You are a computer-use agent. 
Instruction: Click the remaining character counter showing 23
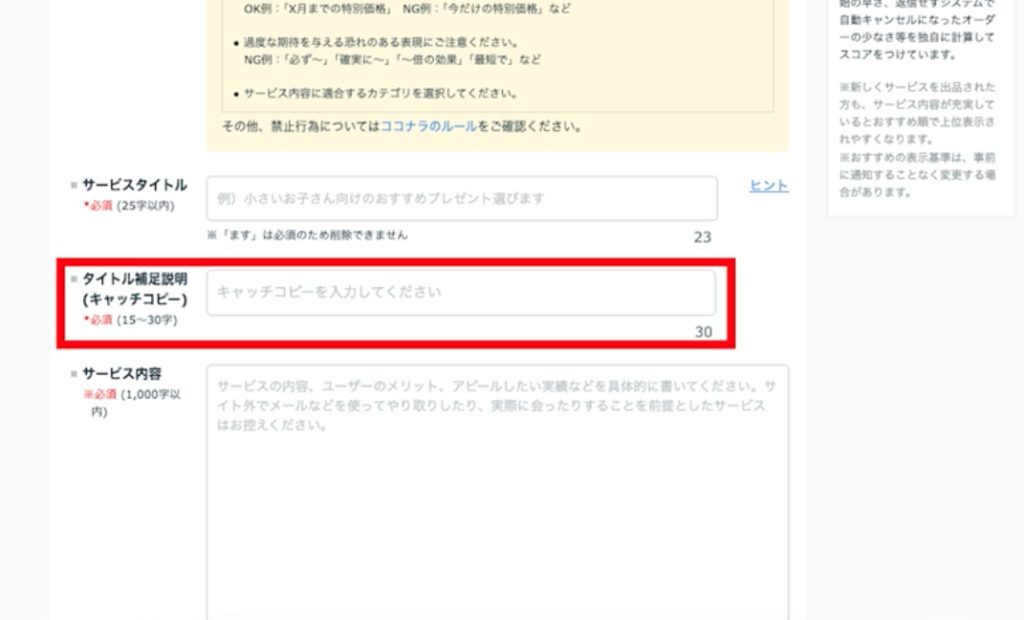[702, 237]
